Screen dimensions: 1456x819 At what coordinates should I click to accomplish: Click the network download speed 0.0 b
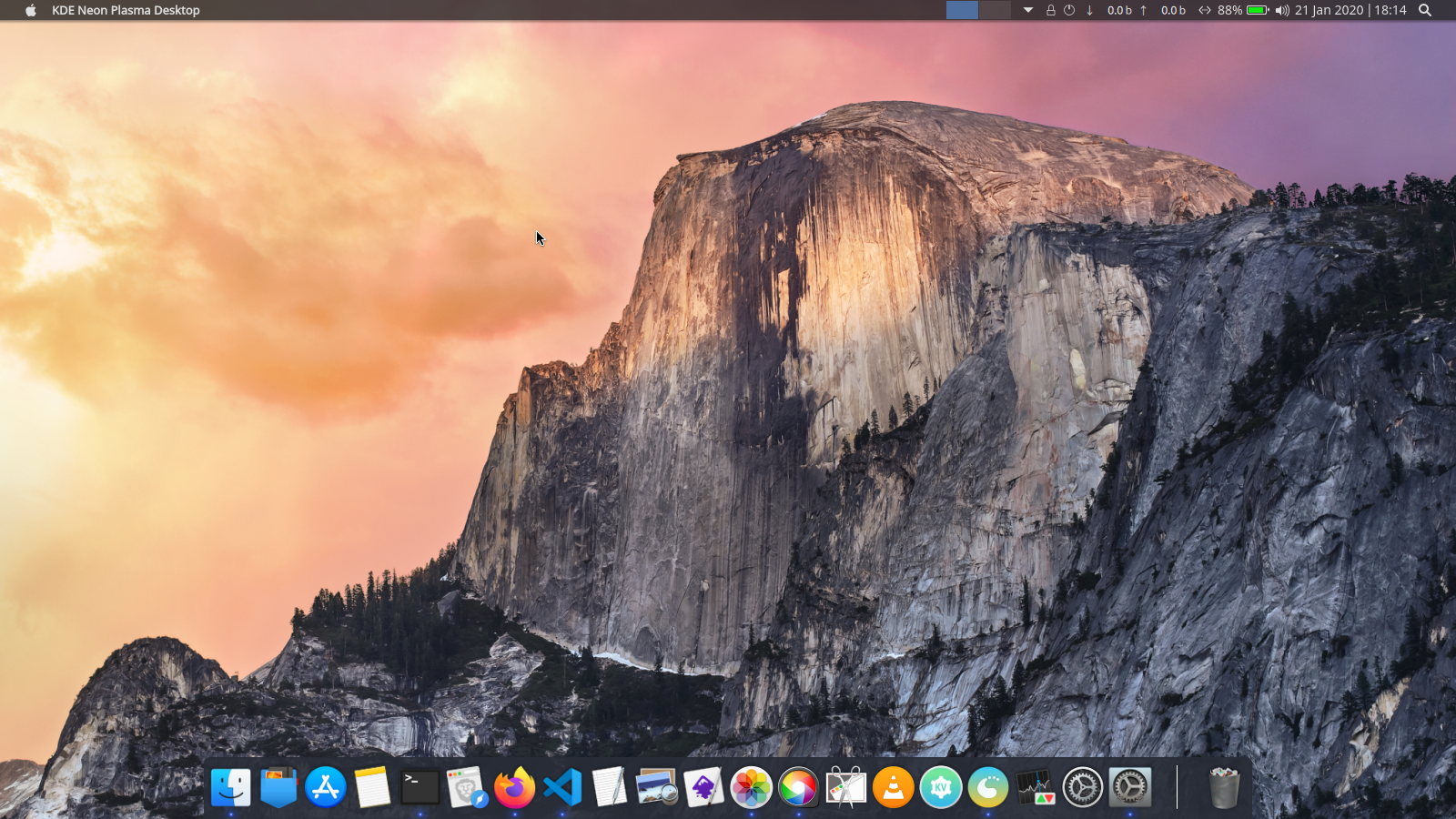pos(1119,10)
